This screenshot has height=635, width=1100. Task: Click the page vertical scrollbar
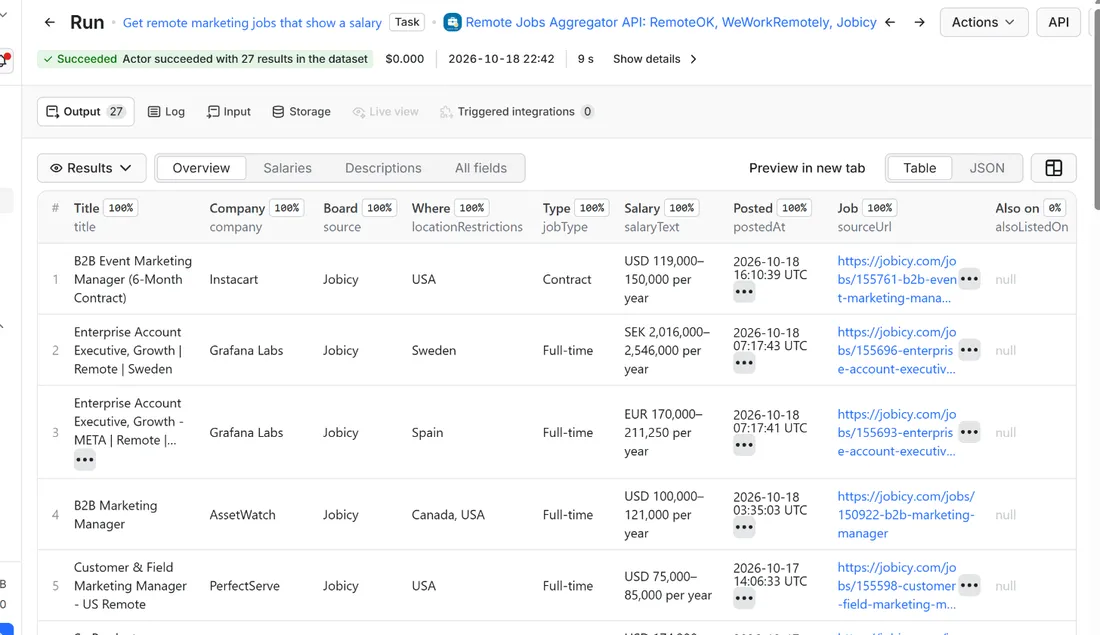[1096, 109]
